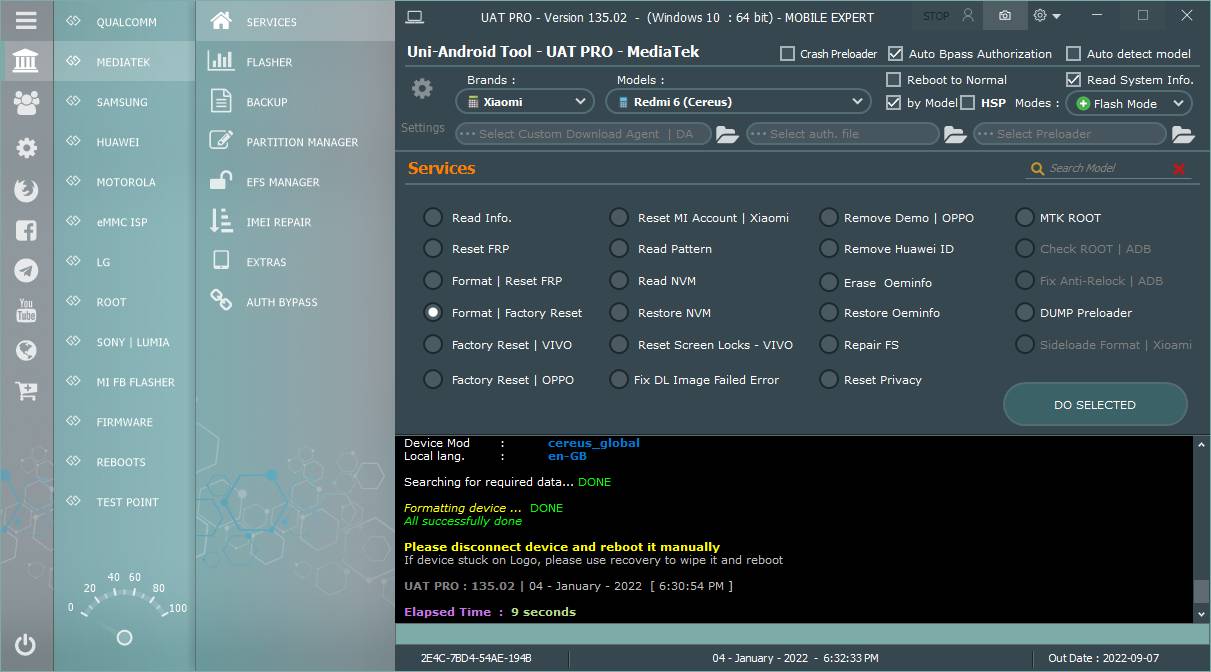Image resolution: width=1211 pixels, height=672 pixels.
Task: Open EXTRAS section
Action: (x=295, y=262)
